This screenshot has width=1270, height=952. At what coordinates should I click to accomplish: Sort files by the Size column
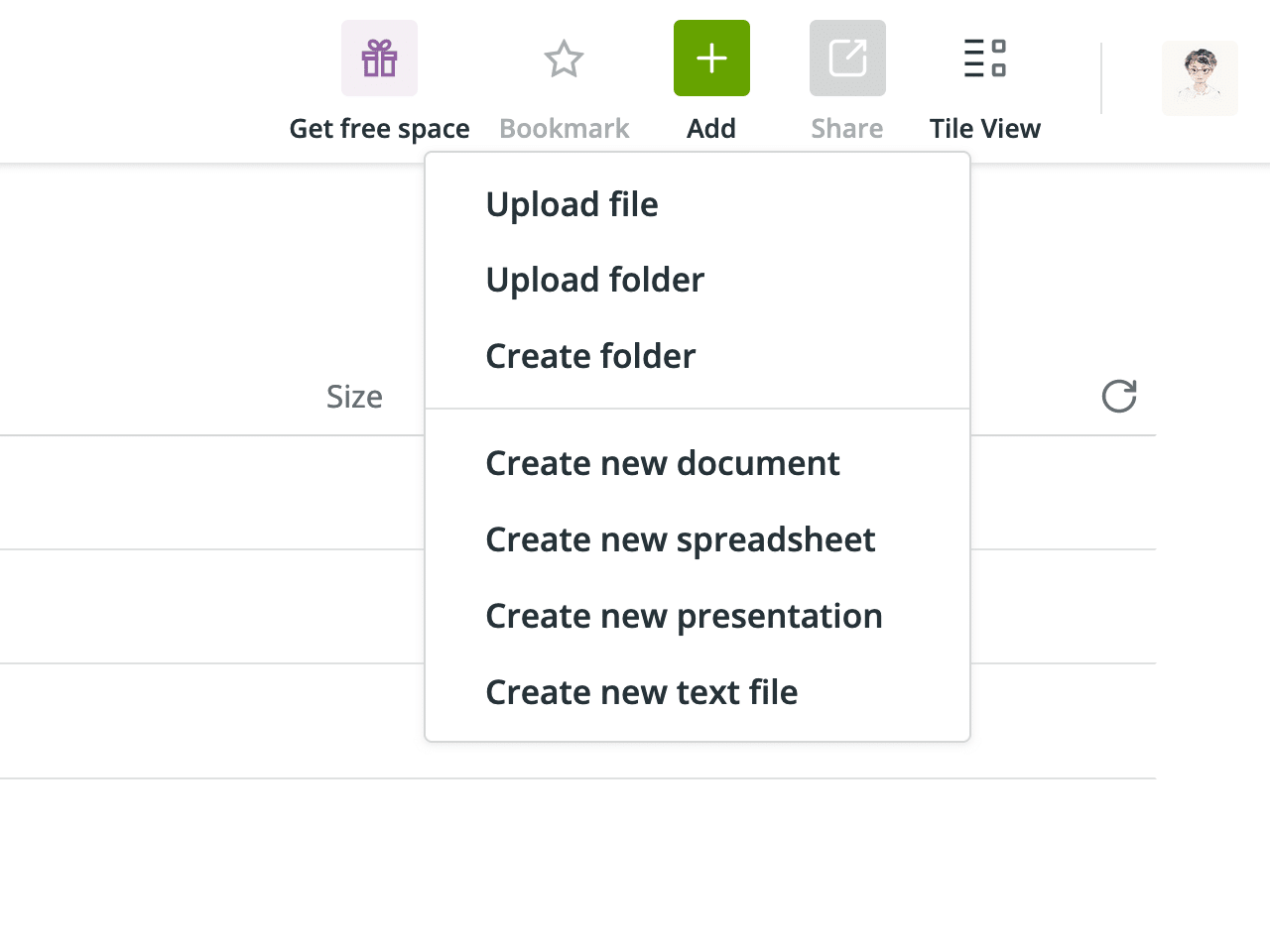coord(354,397)
